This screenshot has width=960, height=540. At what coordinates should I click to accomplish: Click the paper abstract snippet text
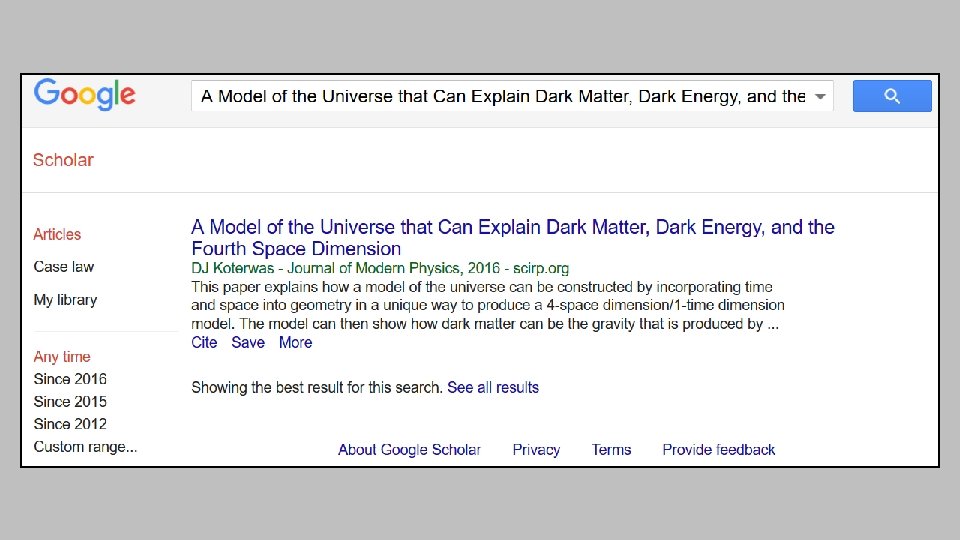487,305
